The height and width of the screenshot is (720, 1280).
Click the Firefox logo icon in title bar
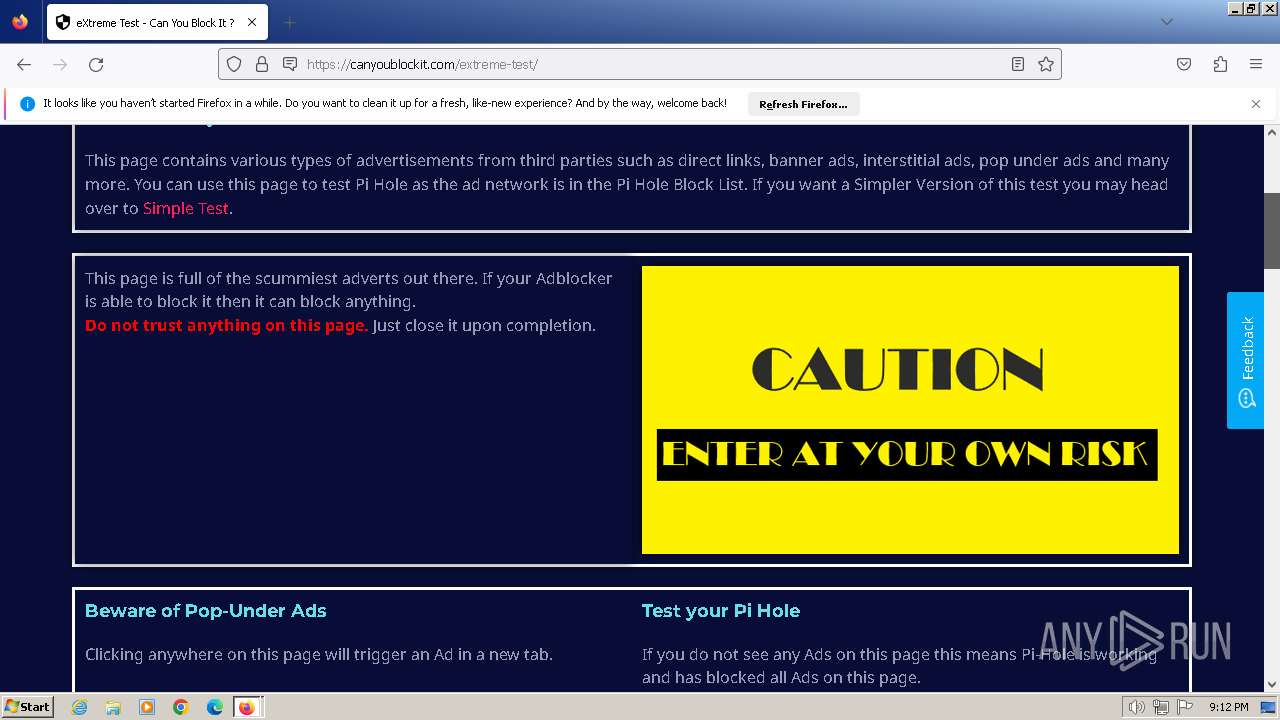pos(20,22)
